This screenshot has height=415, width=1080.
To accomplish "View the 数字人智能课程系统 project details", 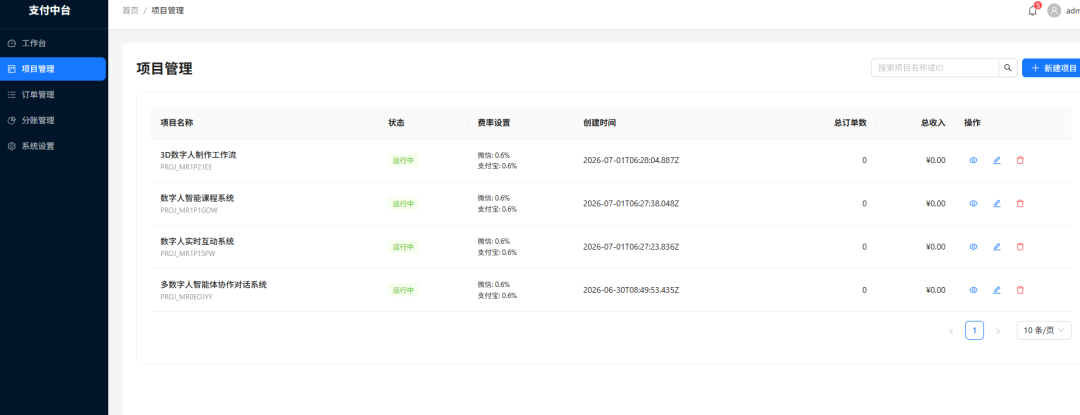I will coord(973,204).
